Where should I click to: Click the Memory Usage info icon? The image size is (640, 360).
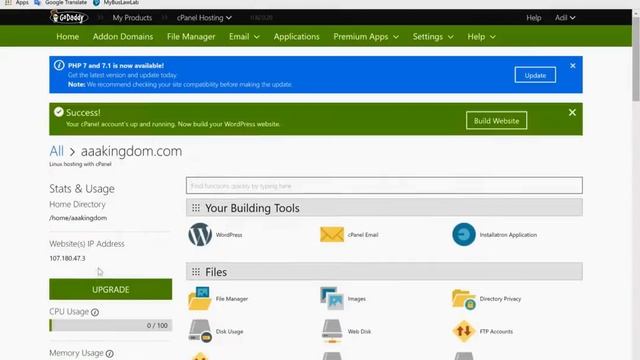point(109,353)
